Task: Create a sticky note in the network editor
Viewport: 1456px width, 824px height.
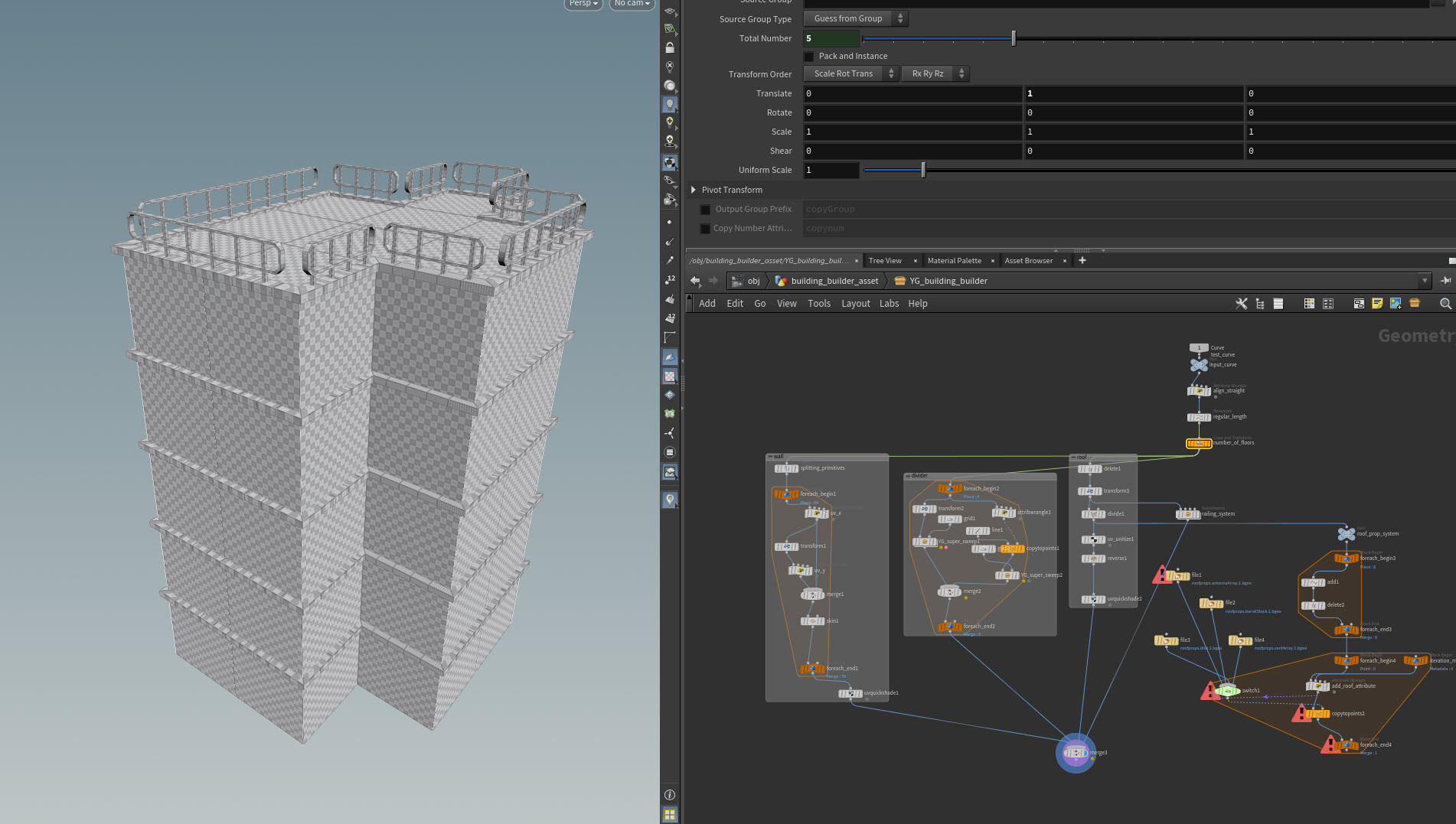Action: [x=1377, y=304]
